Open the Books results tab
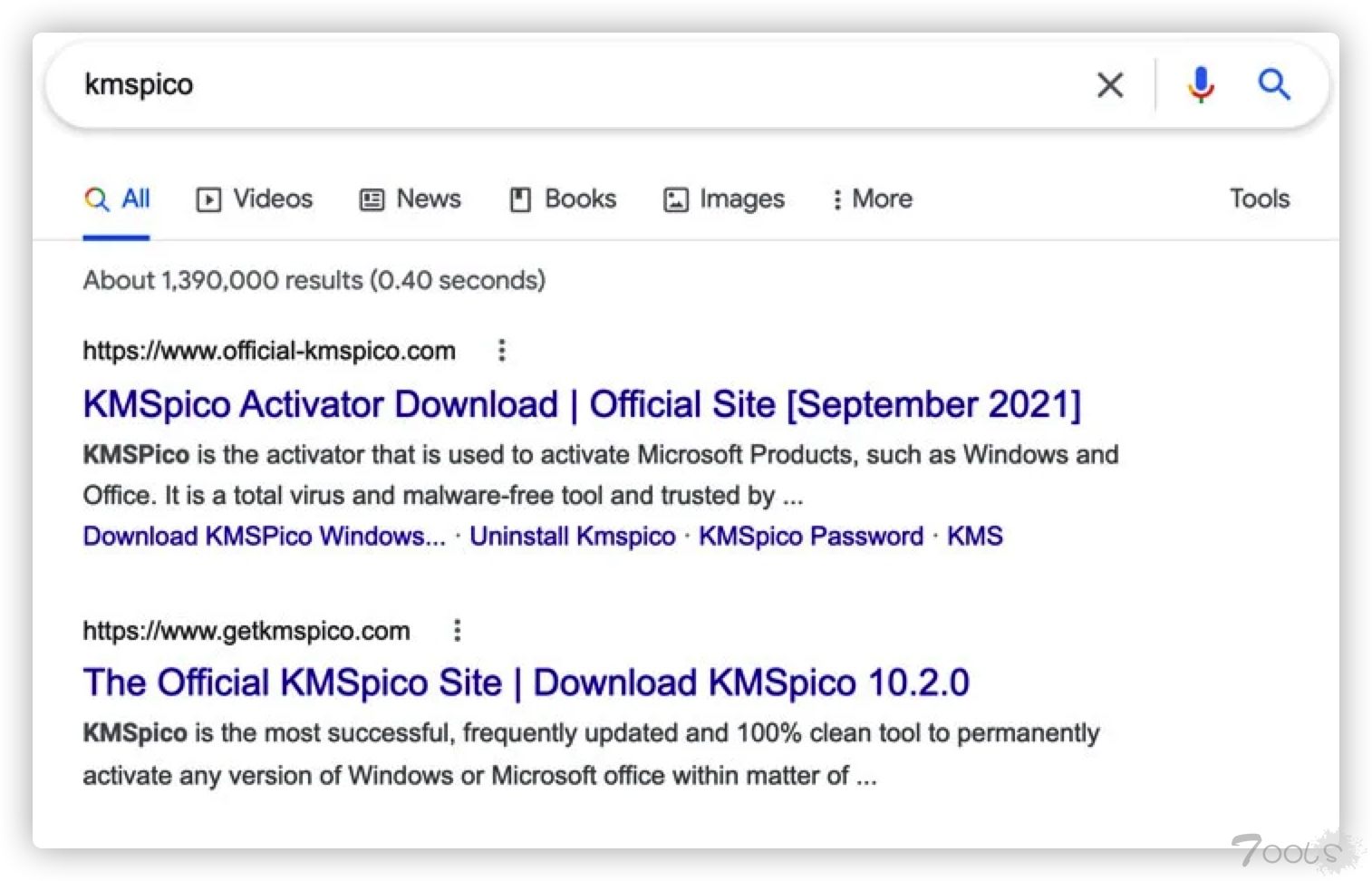The image size is (1372, 881). (563, 198)
